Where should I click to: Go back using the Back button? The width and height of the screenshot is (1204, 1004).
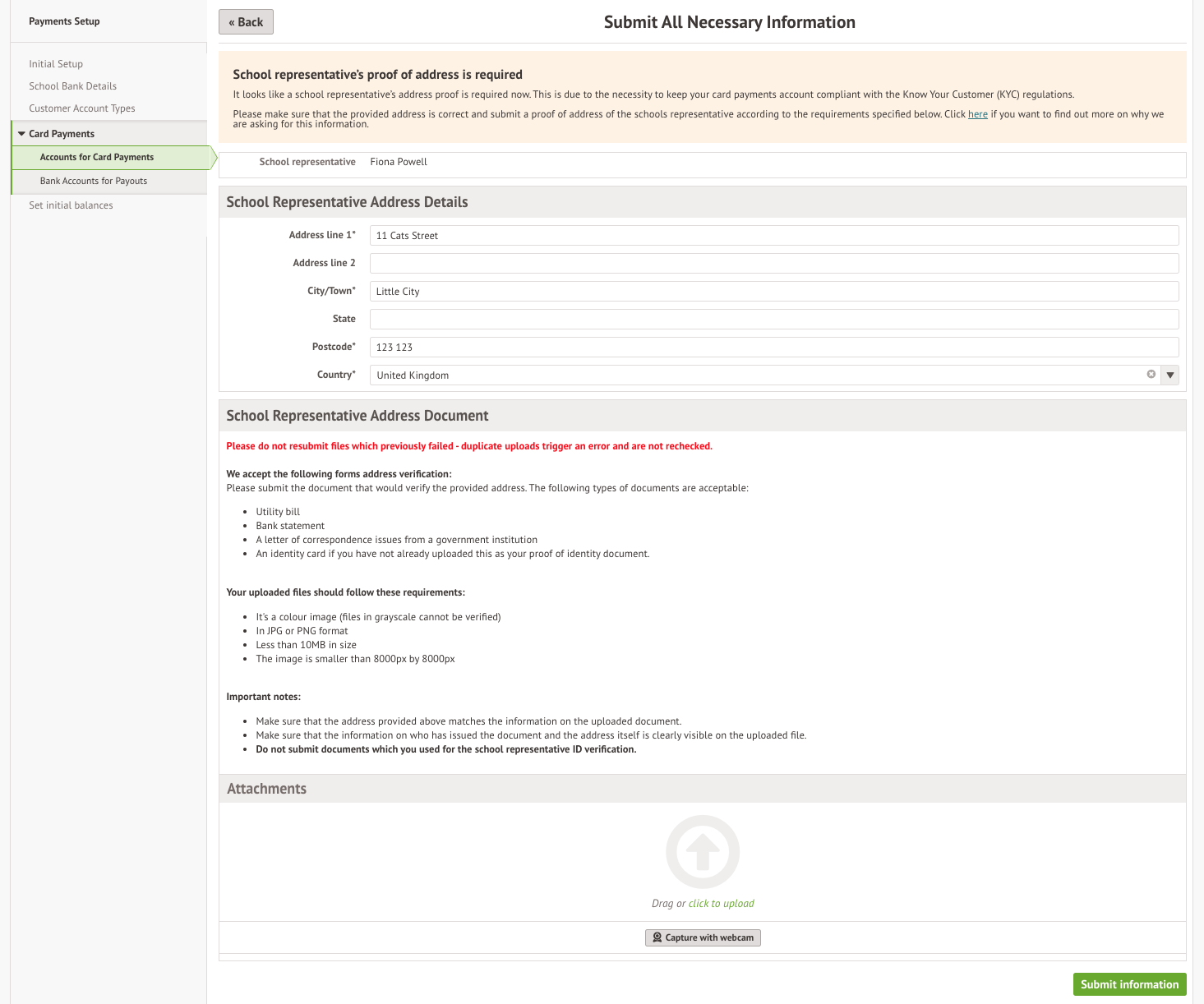pos(246,22)
